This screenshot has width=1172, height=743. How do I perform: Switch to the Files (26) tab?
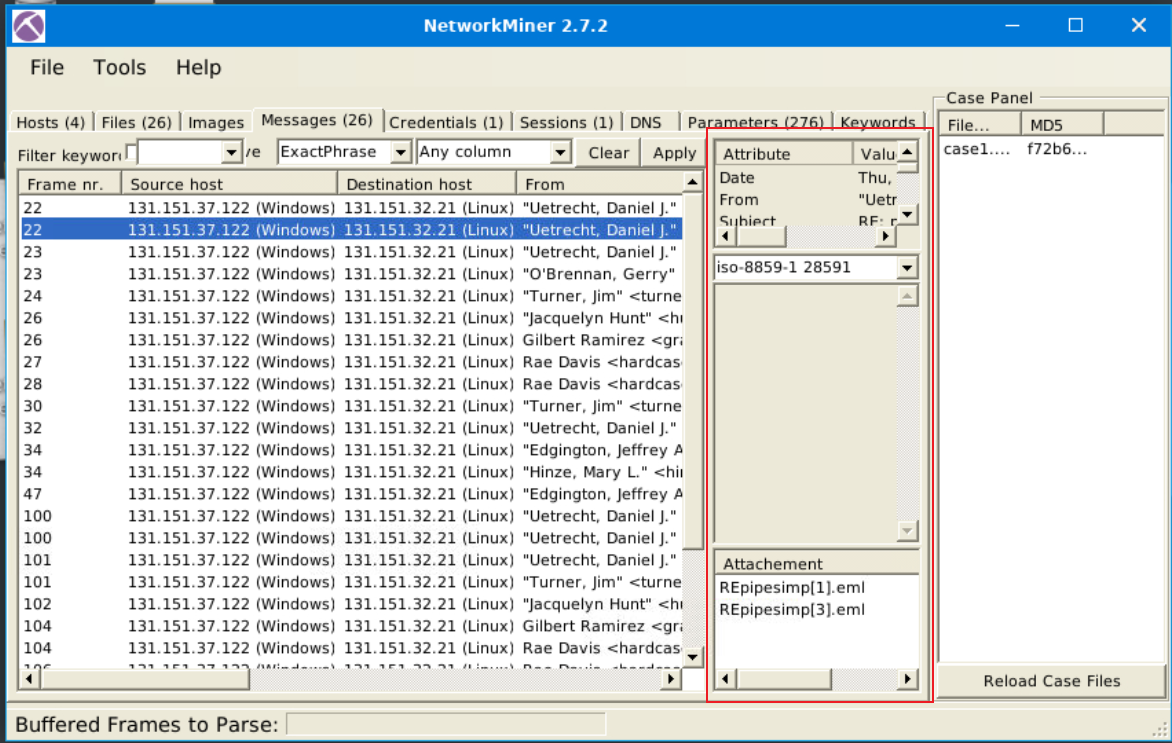(x=136, y=123)
